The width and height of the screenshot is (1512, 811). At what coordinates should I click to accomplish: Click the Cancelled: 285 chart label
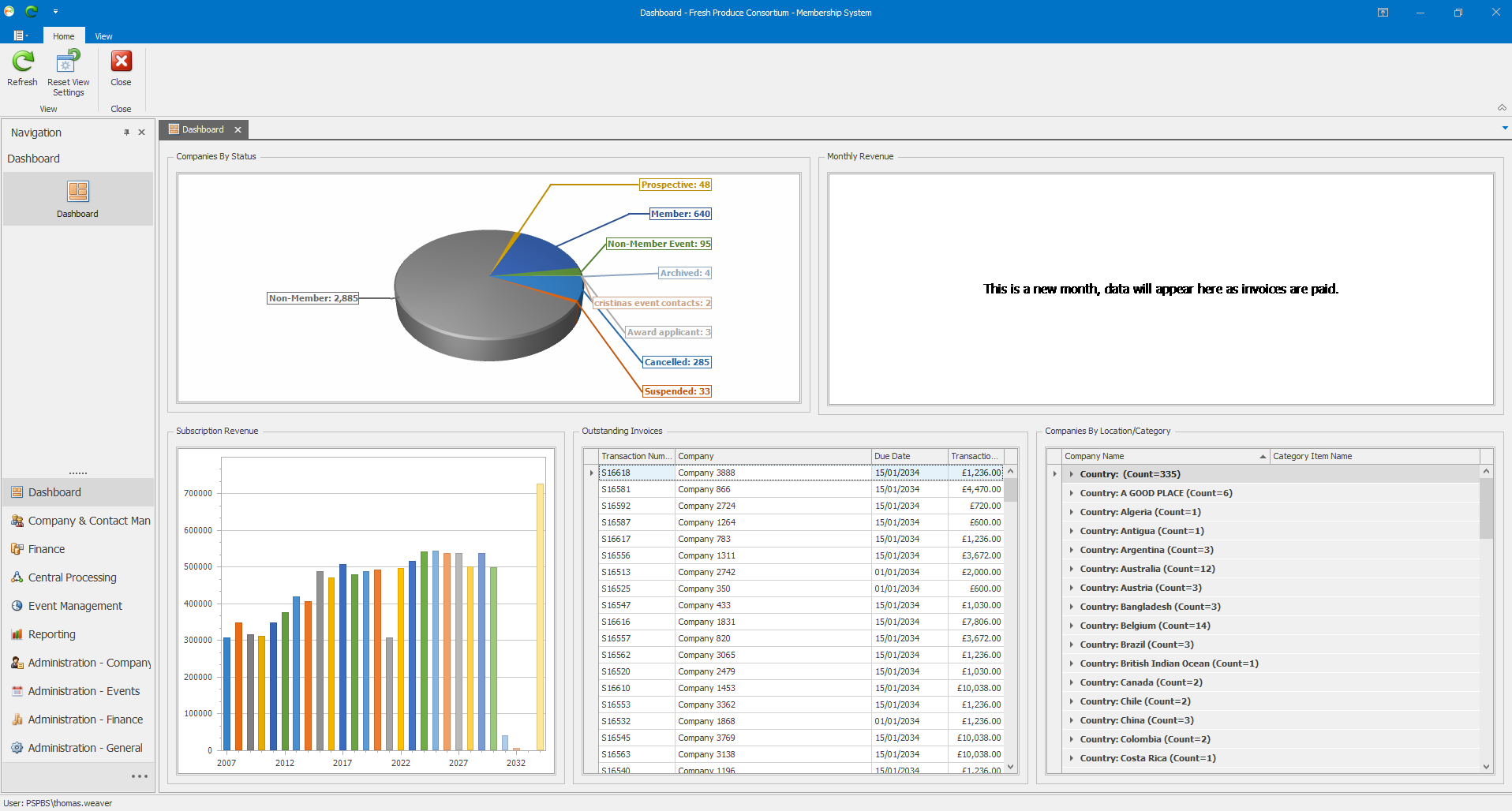[x=677, y=362]
